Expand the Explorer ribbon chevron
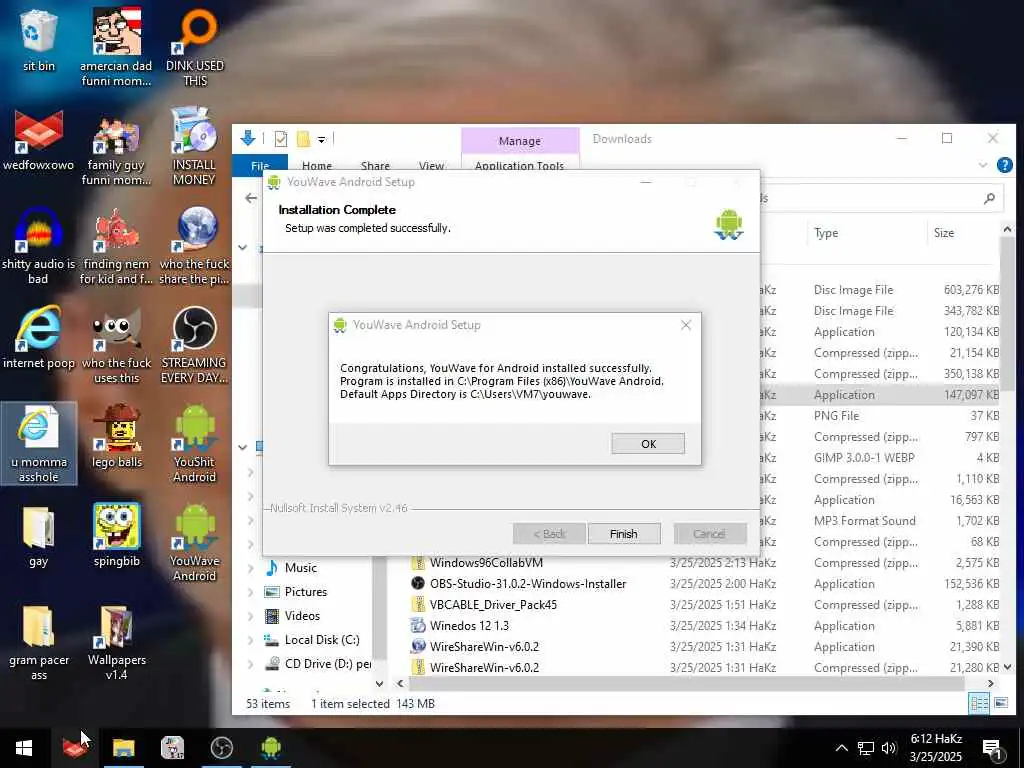 [x=983, y=165]
